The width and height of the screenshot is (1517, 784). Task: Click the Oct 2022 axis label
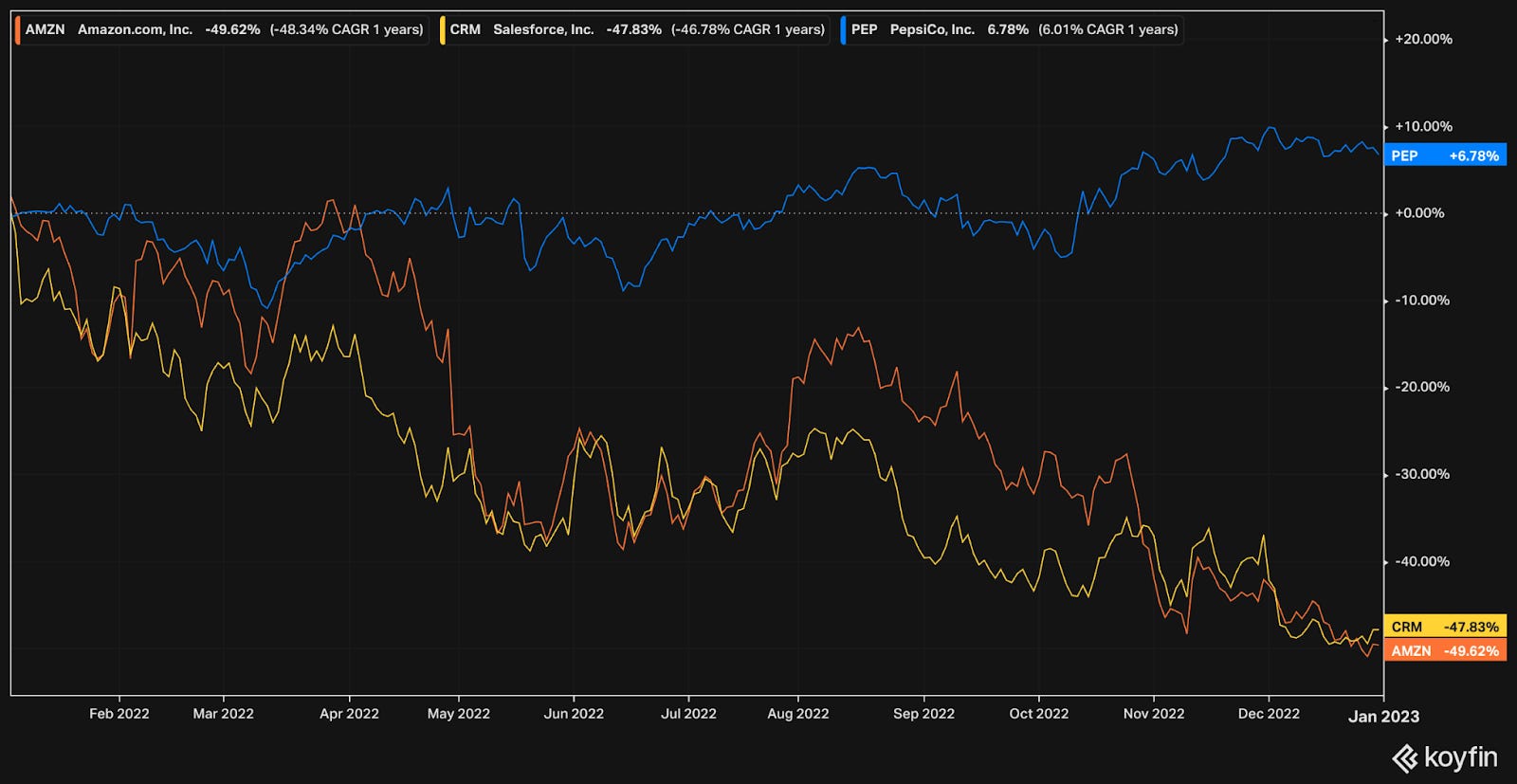(x=1039, y=714)
